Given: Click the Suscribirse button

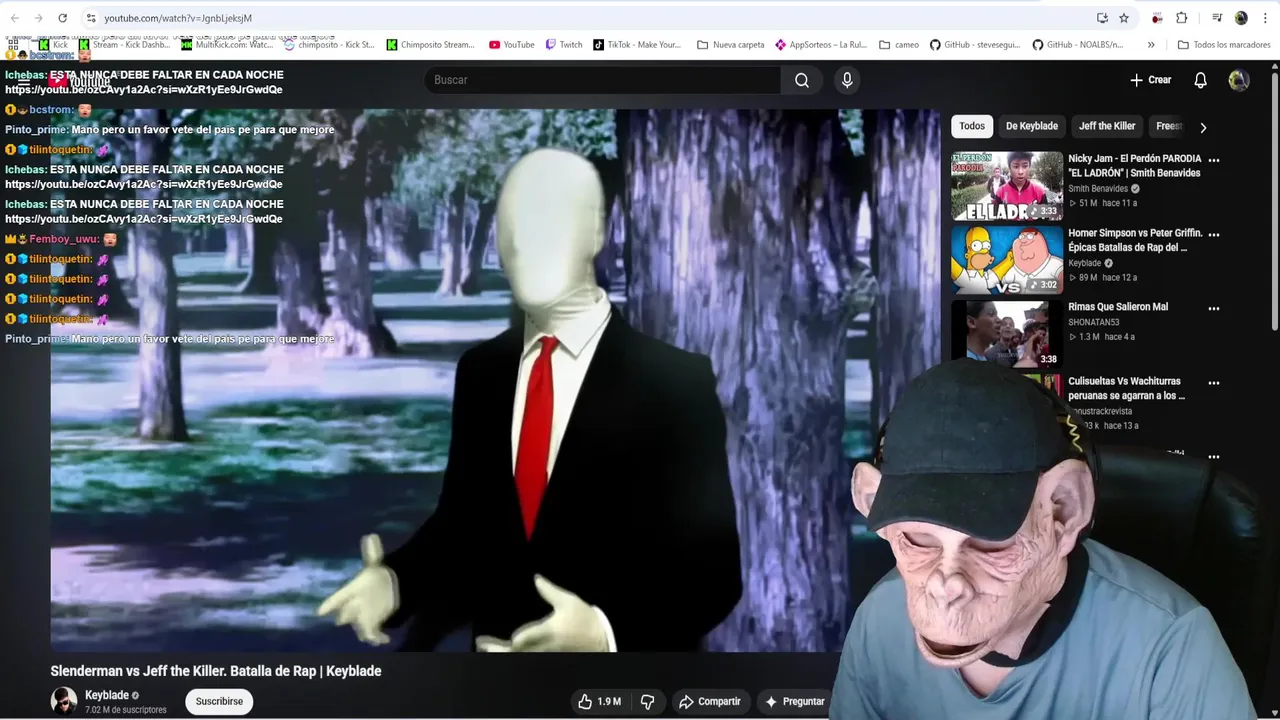Looking at the screenshot, I should (x=219, y=702).
